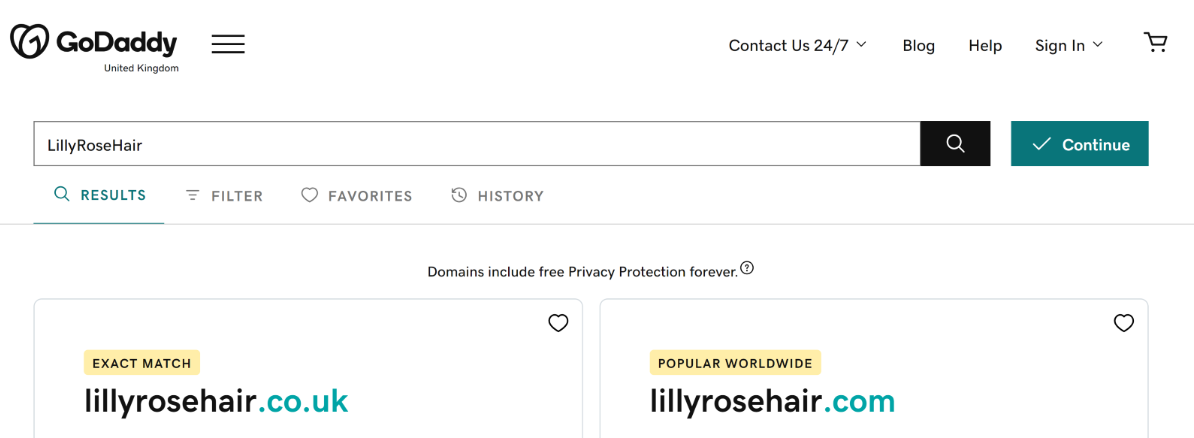Screen dimensions: 1194x438
Task: Open the shopping cart
Action: 1155,42
